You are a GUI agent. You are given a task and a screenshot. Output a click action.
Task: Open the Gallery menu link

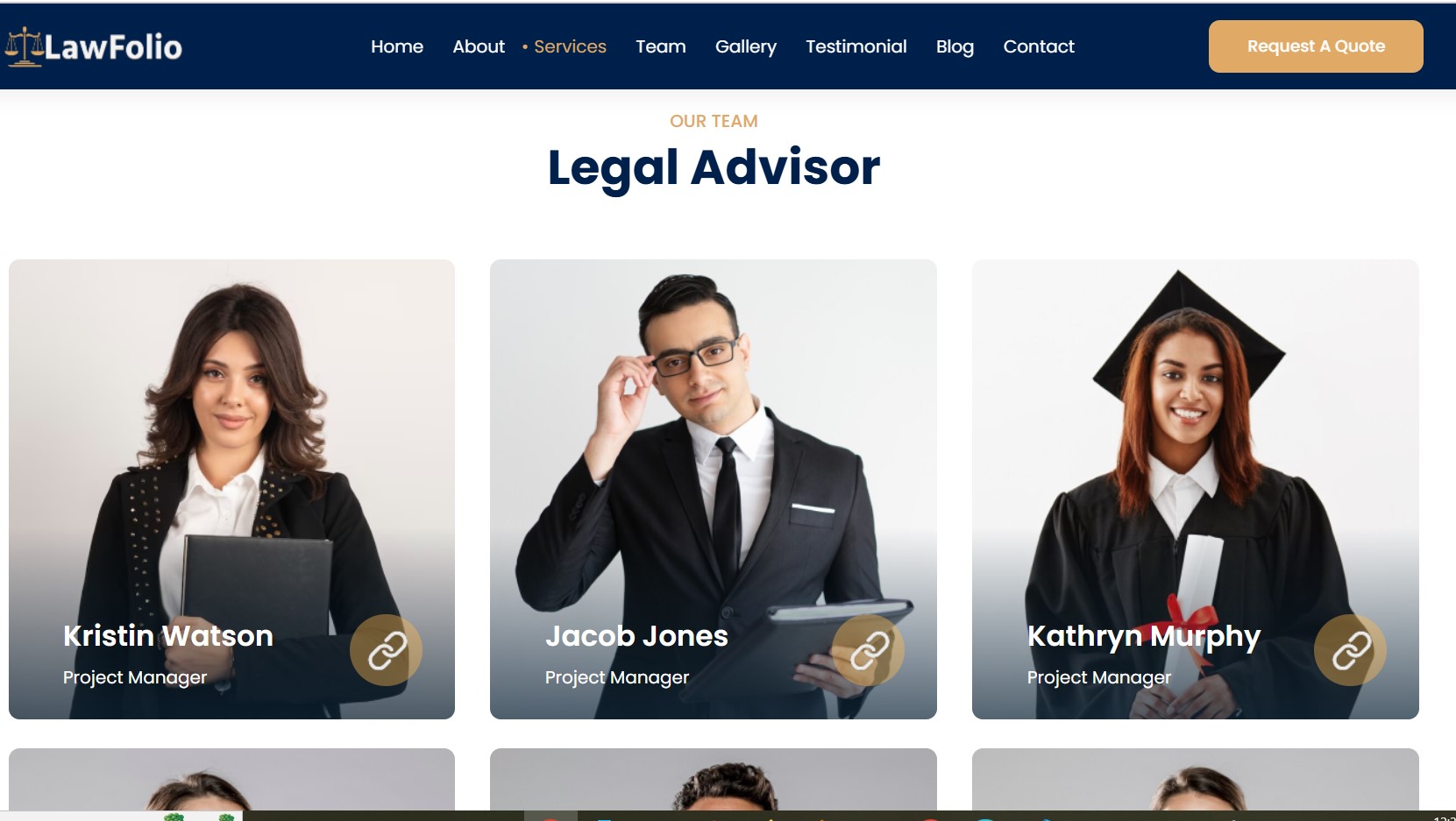(x=746, y=46)
